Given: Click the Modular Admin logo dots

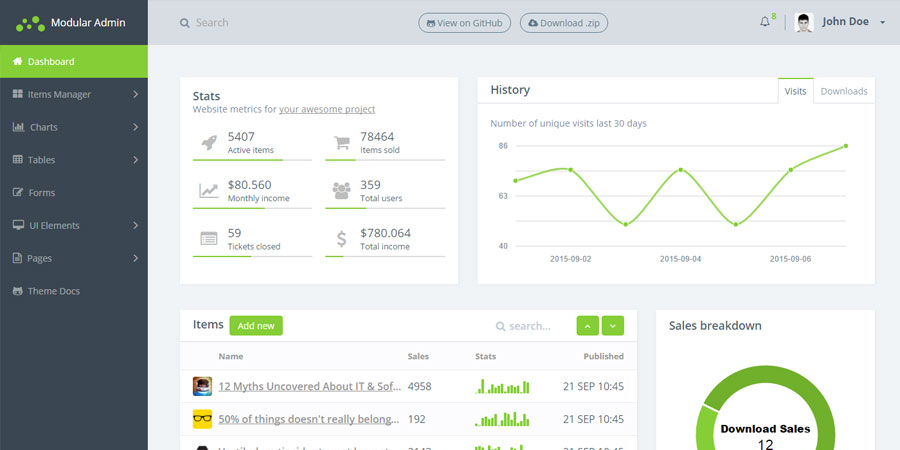Looking at the screenshot, I should (30, 24).
